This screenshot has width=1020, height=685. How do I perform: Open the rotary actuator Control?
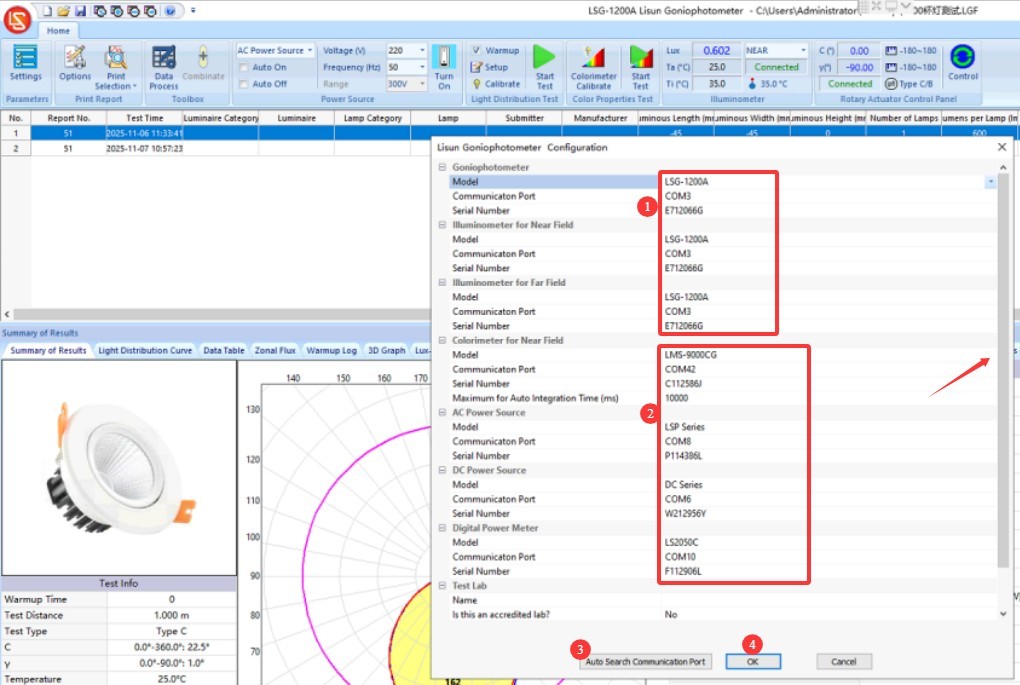coord(963,63)
